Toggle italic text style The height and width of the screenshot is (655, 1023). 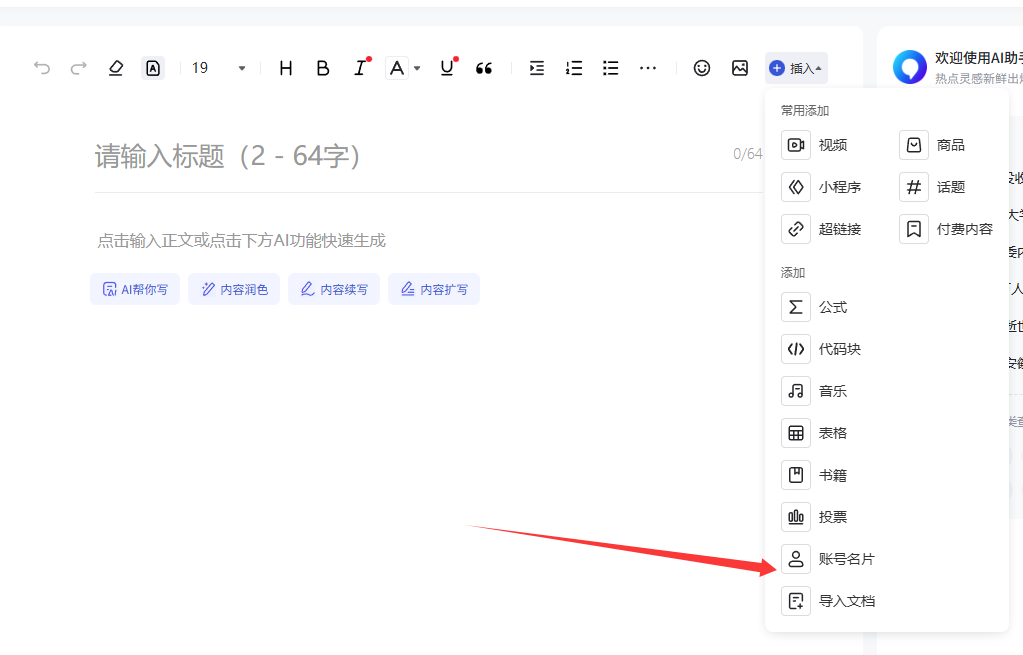[x=359, y=68]
